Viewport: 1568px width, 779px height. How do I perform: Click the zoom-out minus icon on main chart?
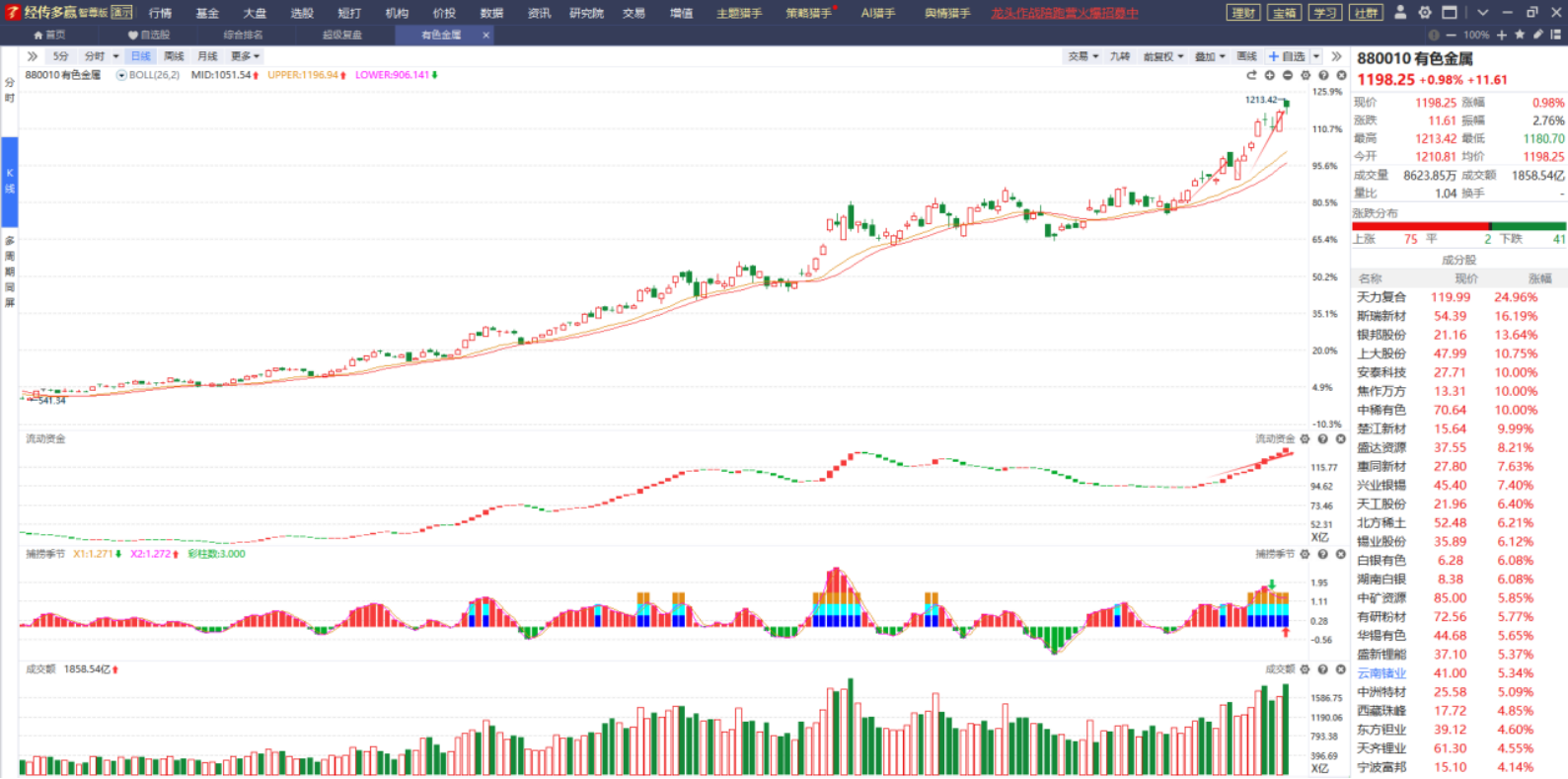1288,75
